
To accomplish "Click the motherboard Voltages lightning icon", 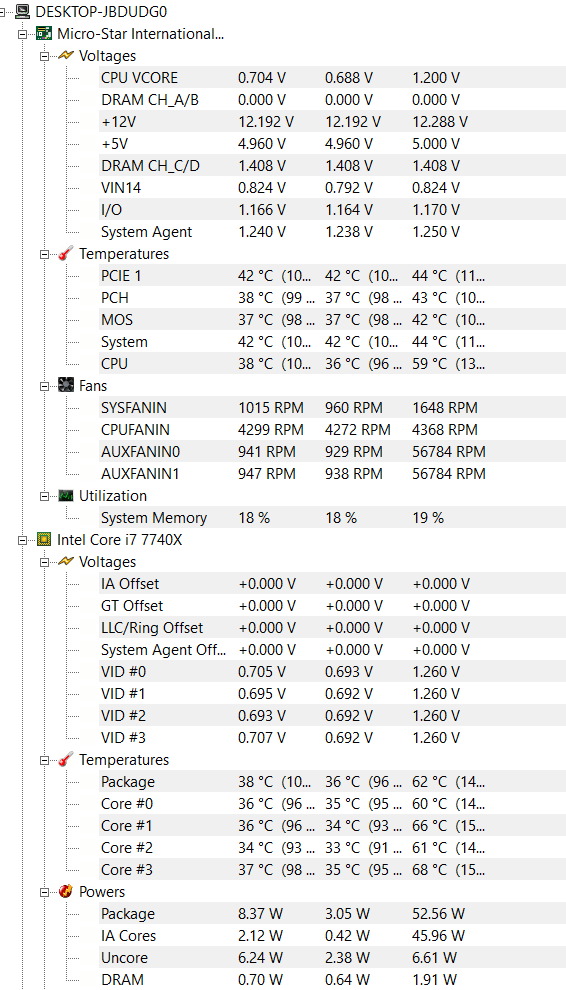I will click(x=66, y=56).
